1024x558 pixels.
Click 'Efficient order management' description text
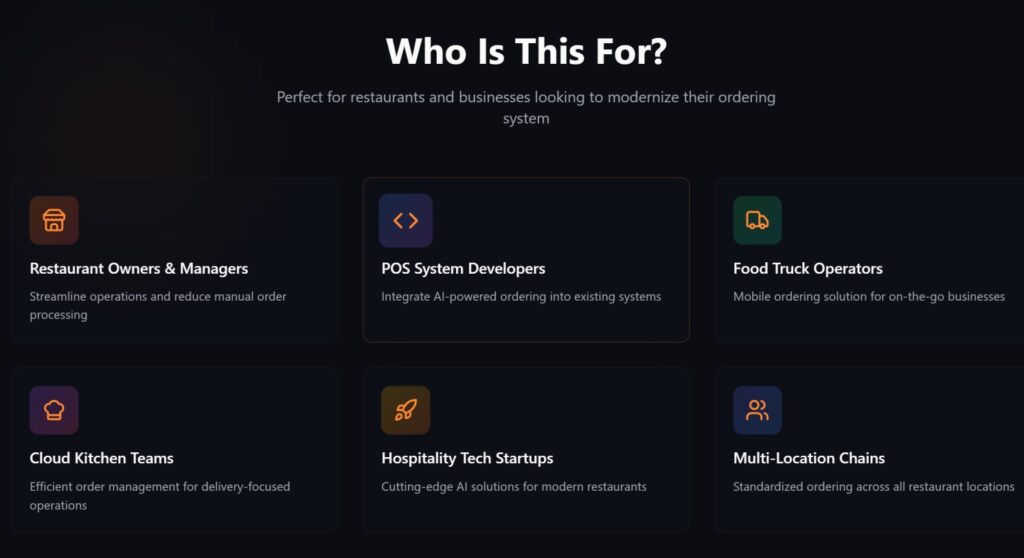160,495
